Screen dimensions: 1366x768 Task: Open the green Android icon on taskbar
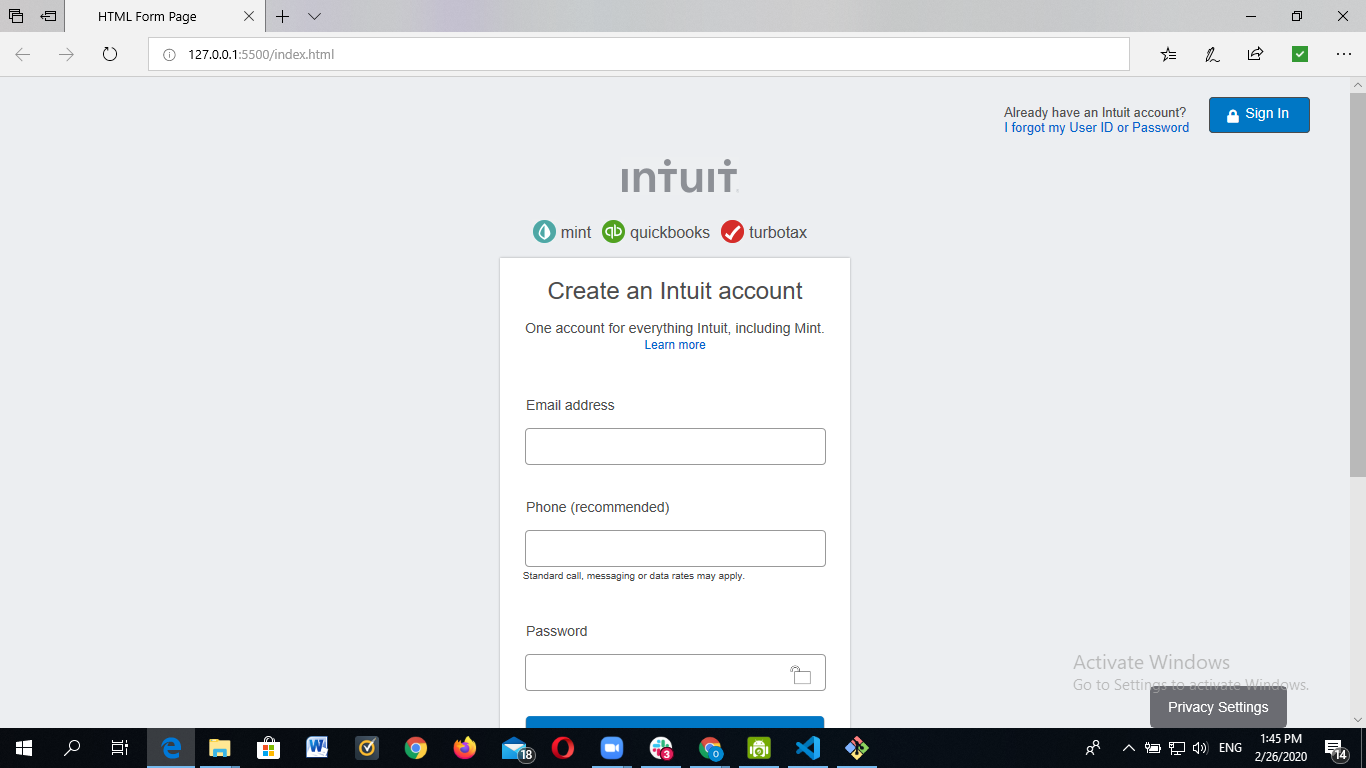759,748
